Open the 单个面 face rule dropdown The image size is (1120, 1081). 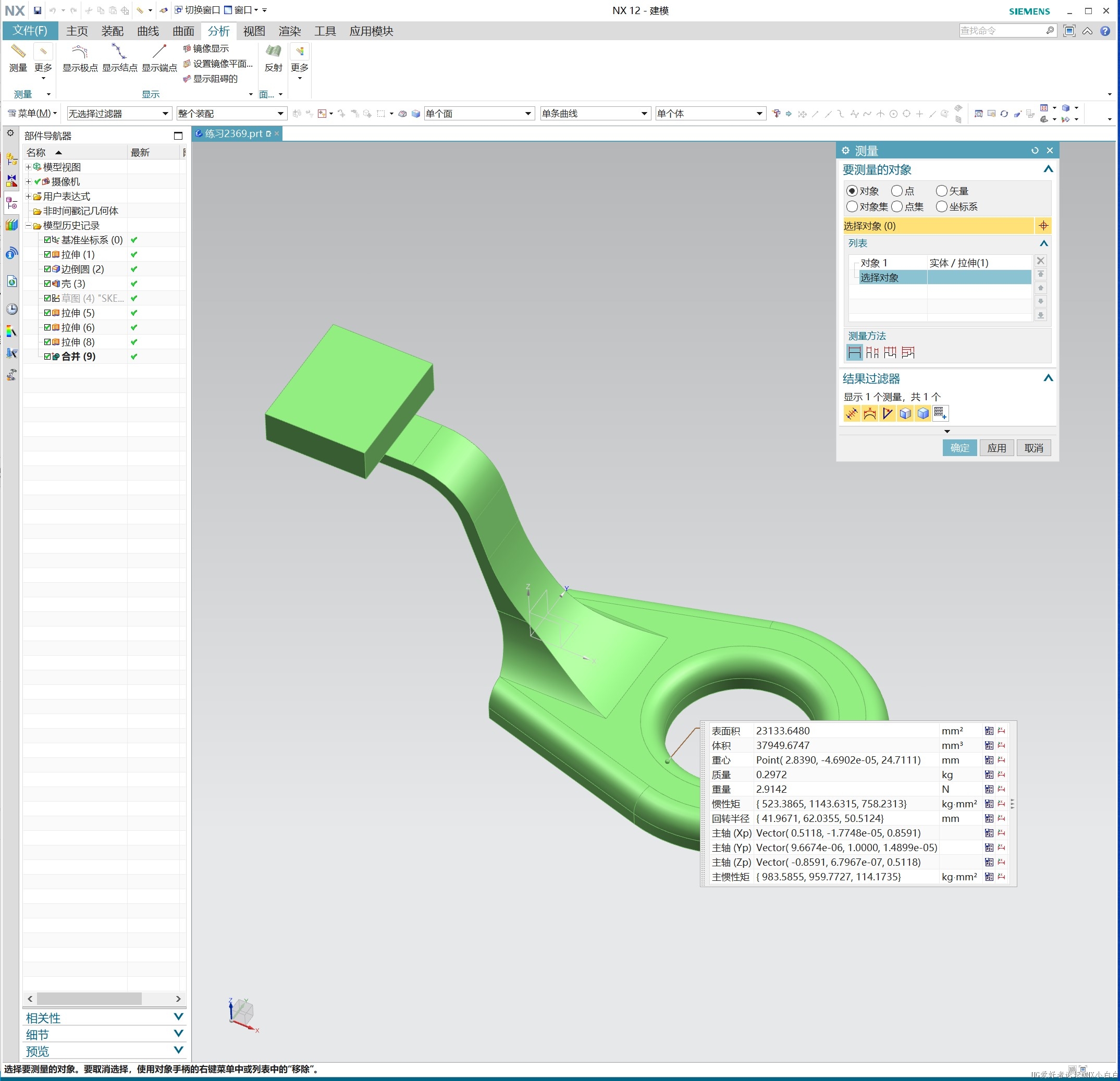(479, 113)
